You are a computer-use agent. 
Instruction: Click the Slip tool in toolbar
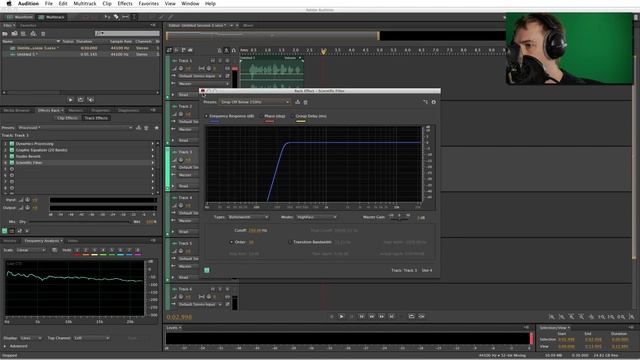[x=125, y=17]
